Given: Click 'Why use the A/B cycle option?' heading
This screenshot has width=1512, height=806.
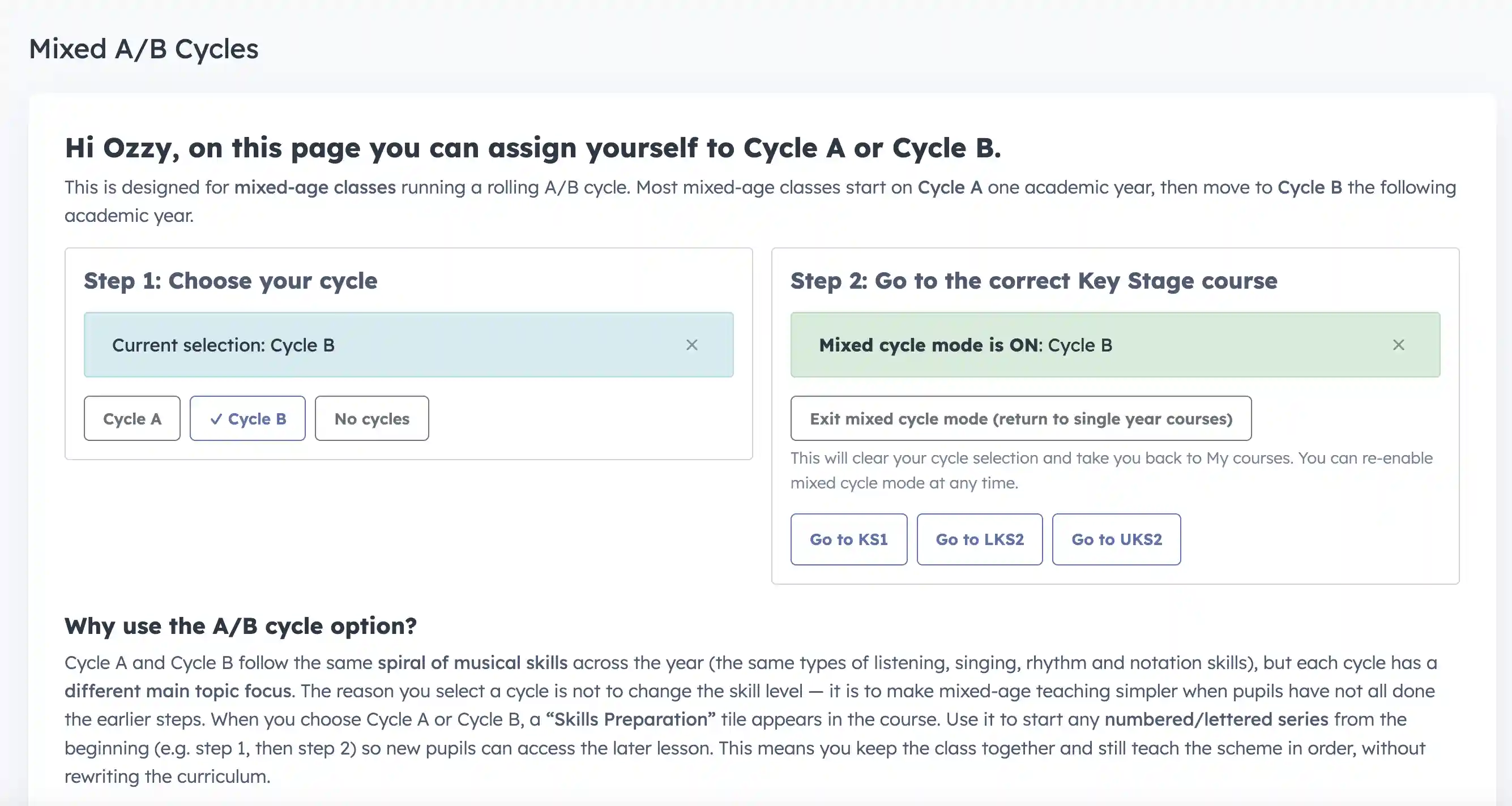Looking at the screenshot, I should (x=240, y=626).
